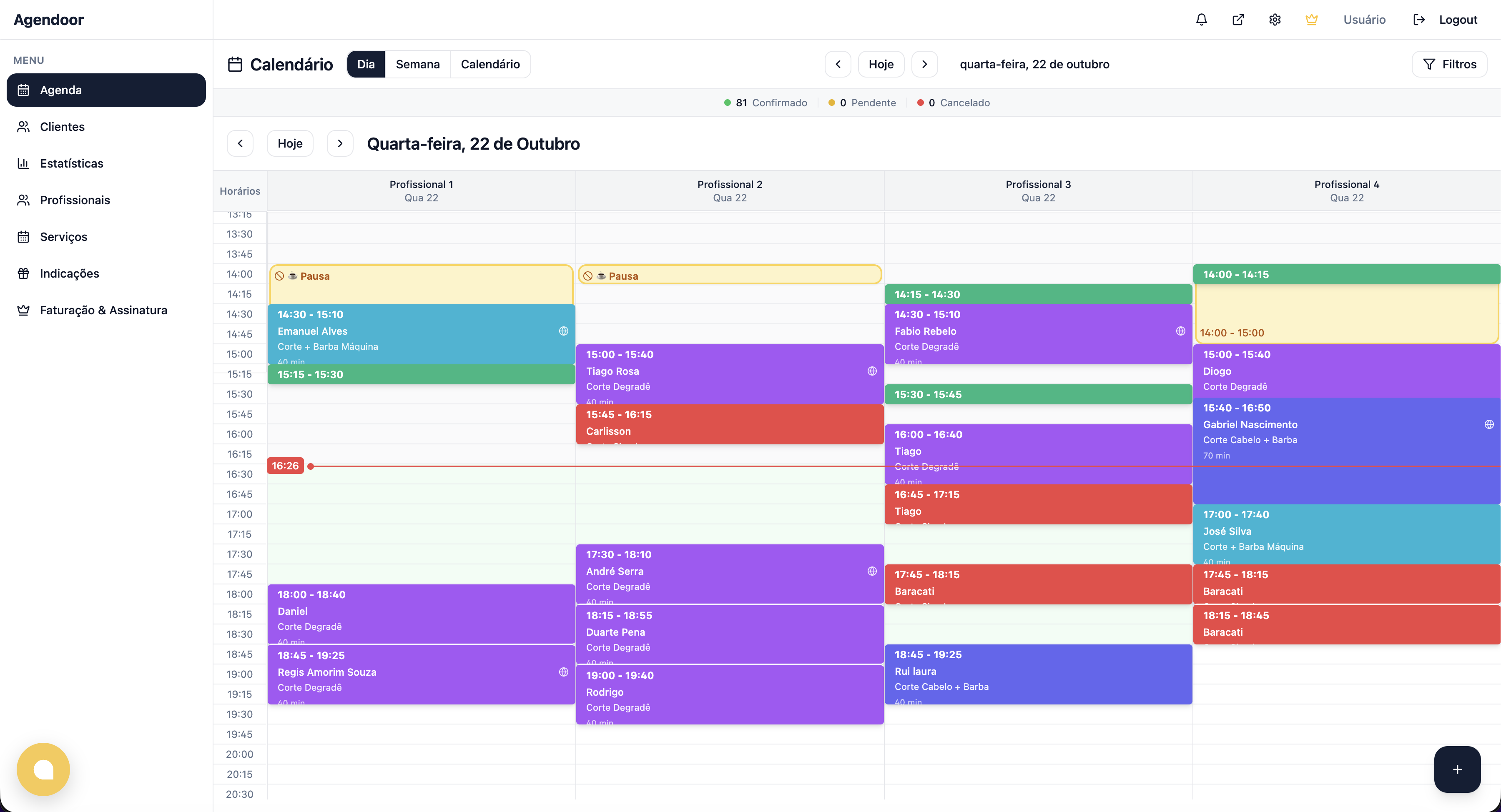The image size is (1501, 812).
Task: Open the 15:30 - 15:45 green block
Action: [1038, 394]
